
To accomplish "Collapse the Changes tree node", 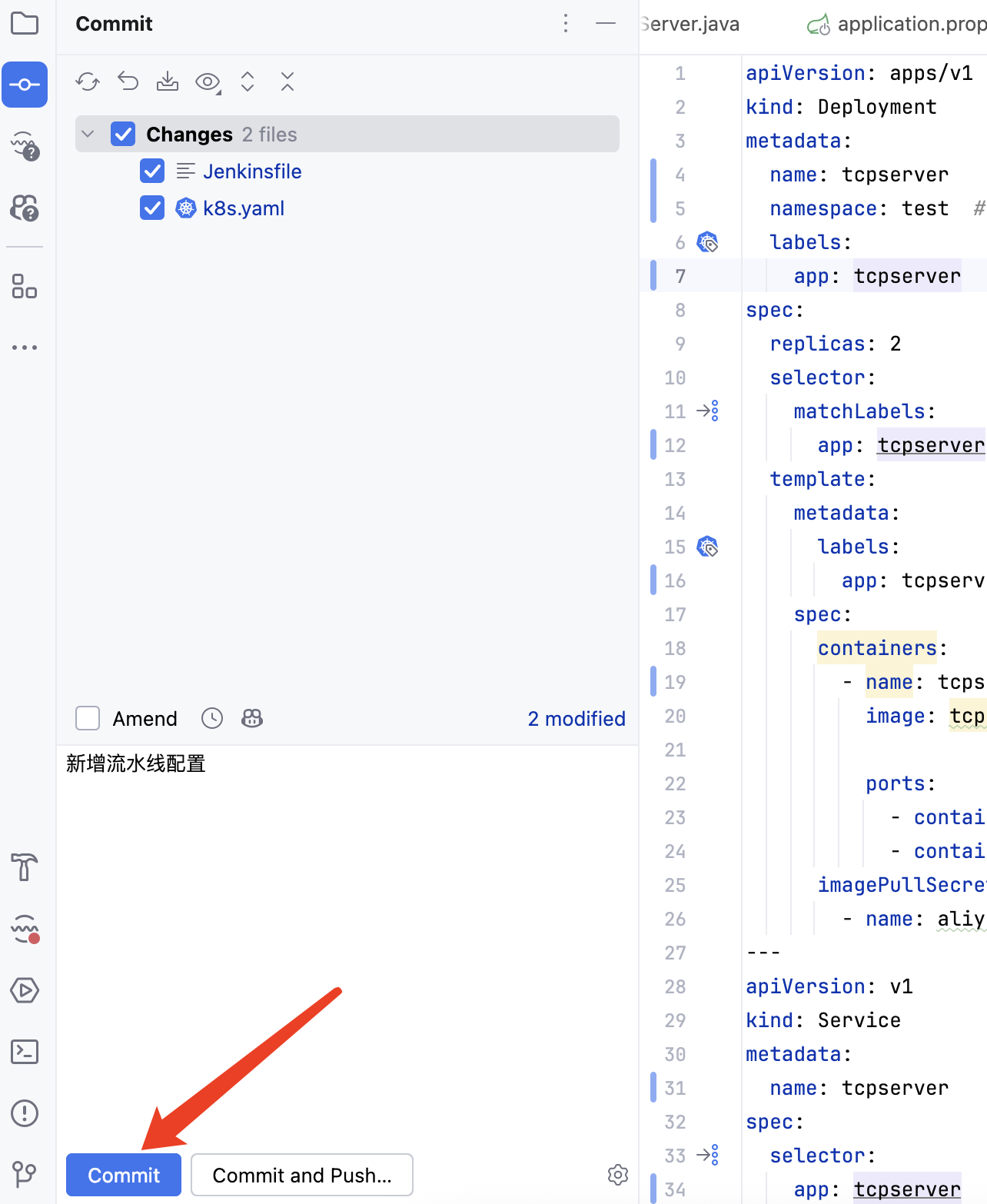I will tap(88, 135).
